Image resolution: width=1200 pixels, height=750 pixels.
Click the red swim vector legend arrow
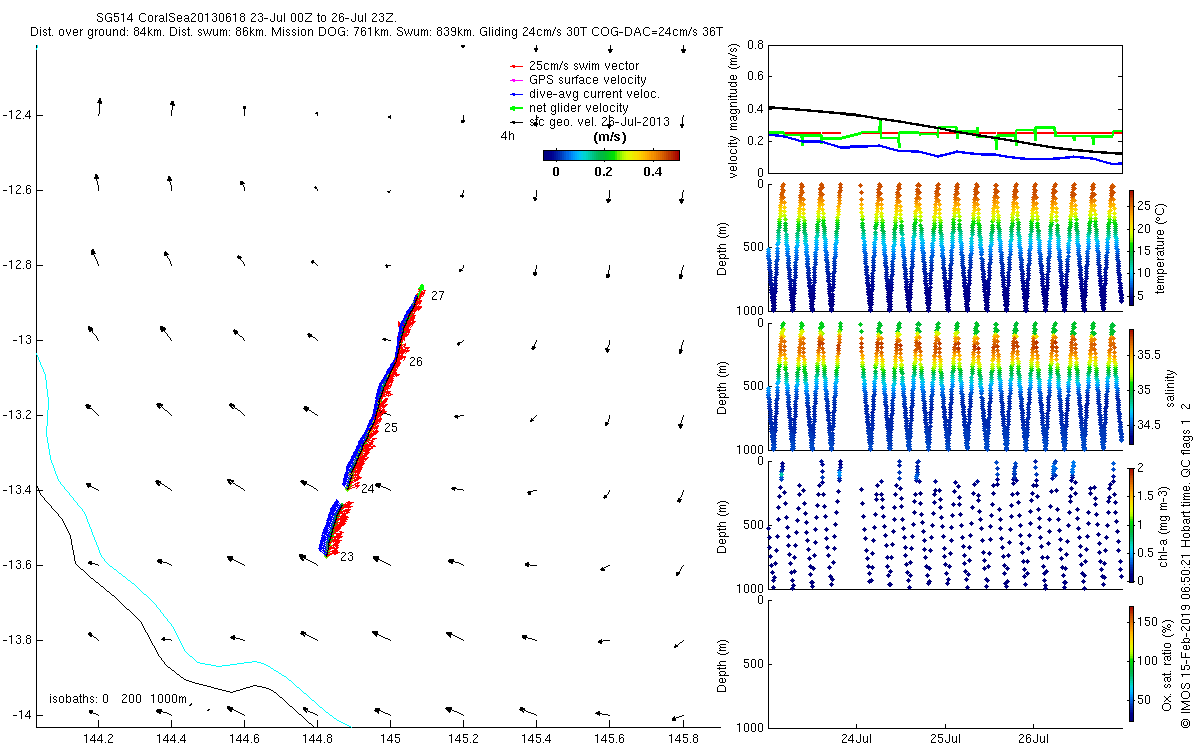(517, 66)
